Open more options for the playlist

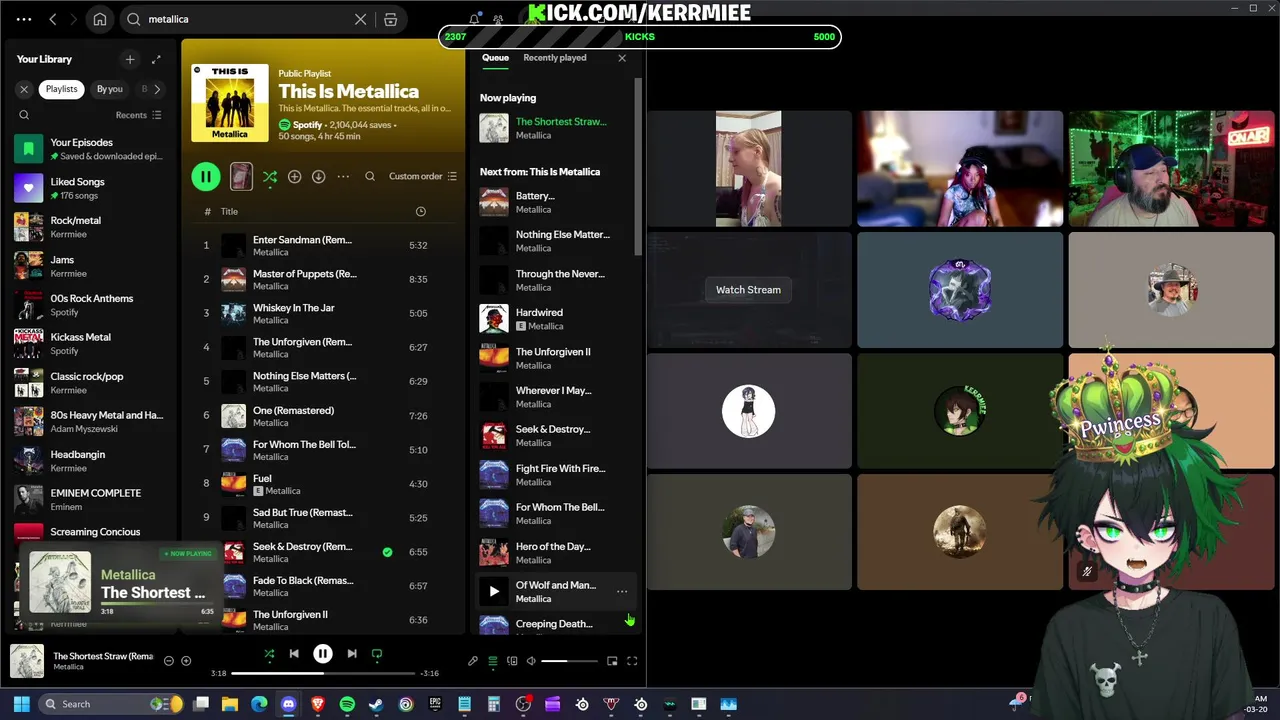coord(343,177)
